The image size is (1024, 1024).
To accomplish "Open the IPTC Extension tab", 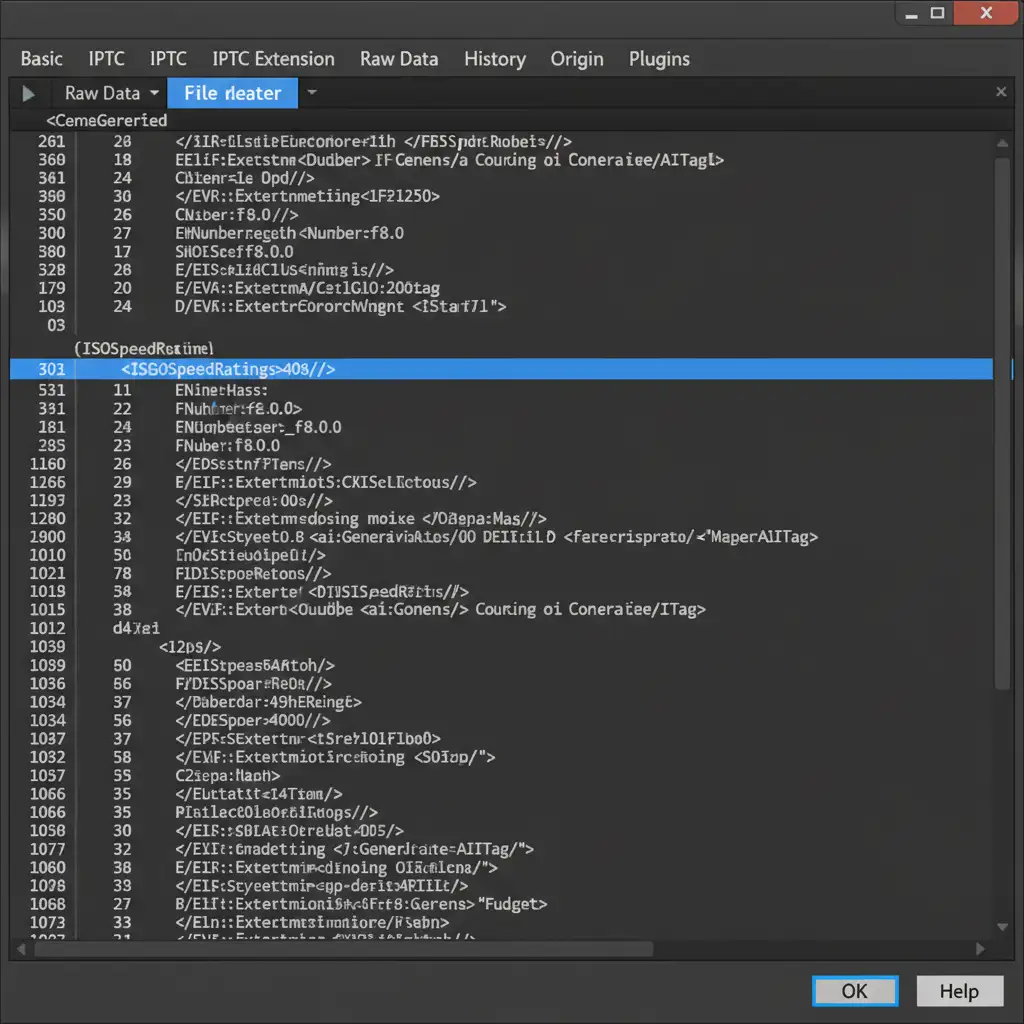I will (x=273, y=59).
